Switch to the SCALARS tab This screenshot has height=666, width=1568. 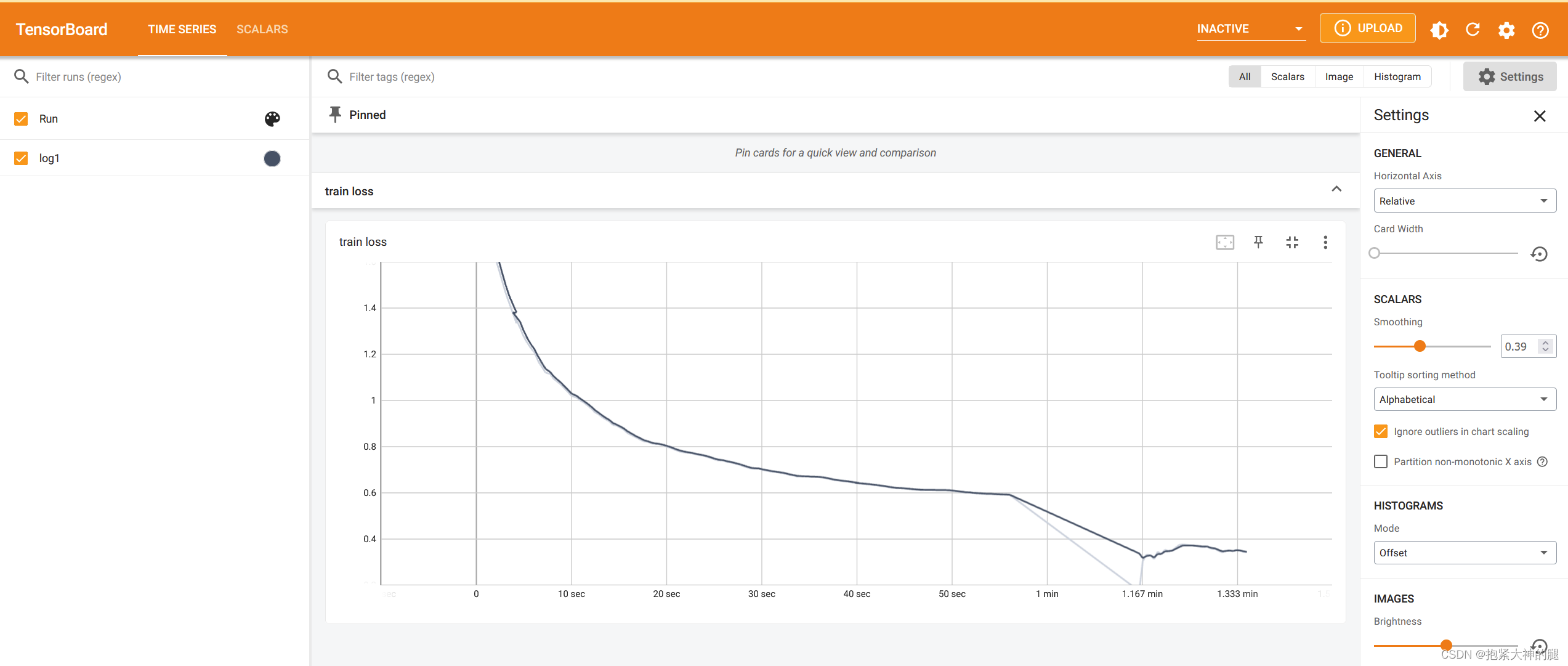click(262, 29)
